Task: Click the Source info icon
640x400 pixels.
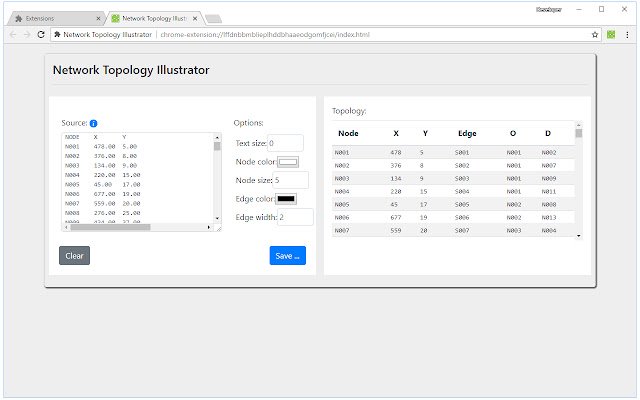Action: click(93, 123)
